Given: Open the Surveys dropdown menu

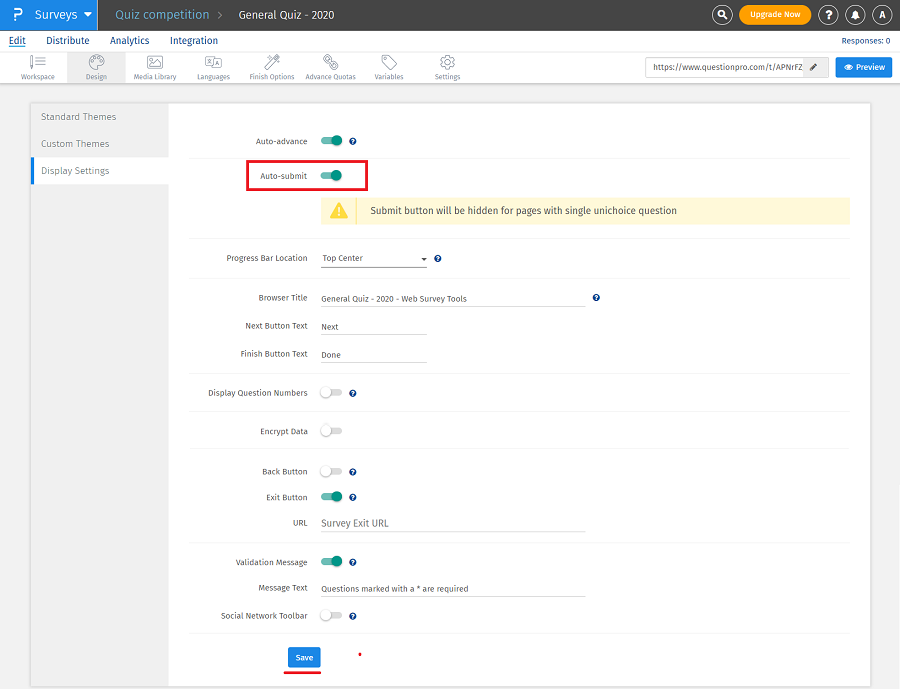Looking at the screenshot, I should [63, 15].
